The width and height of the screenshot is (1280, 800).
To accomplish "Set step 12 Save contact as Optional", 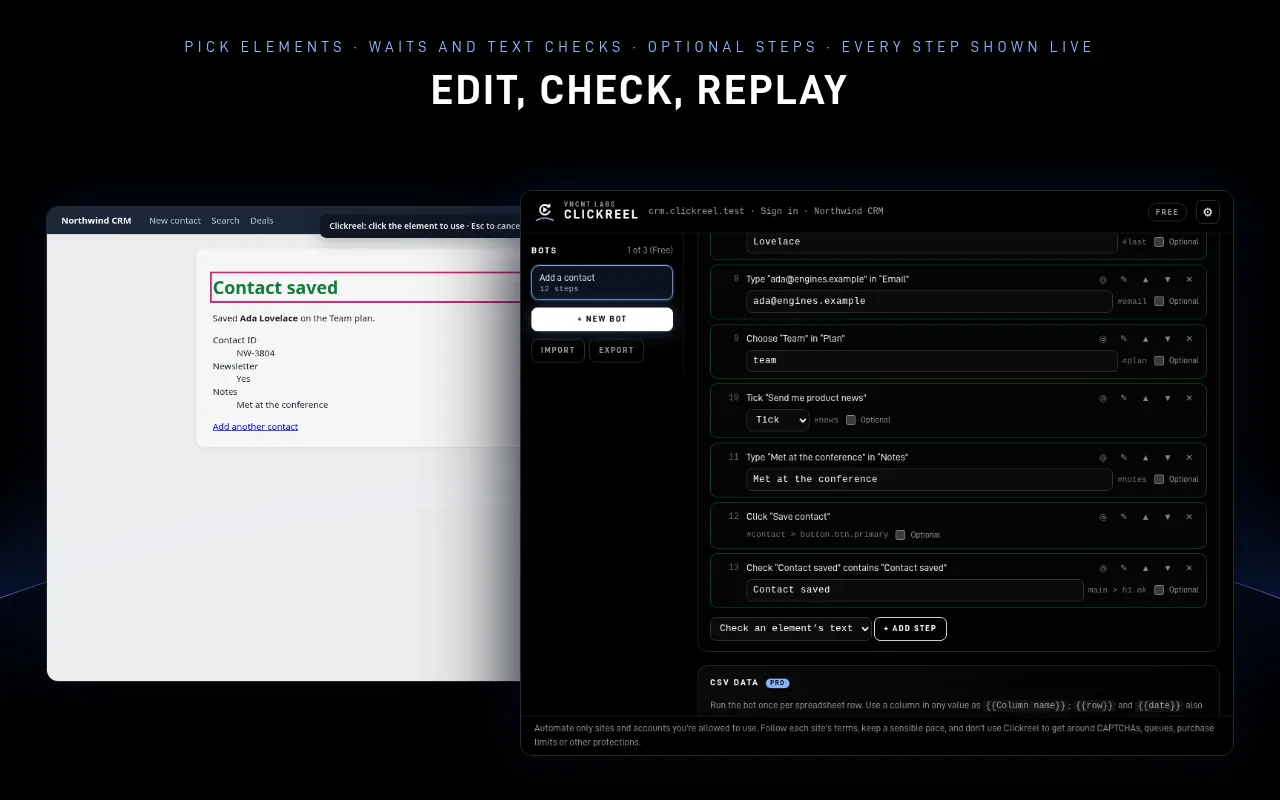I will click(x=900, y=535).
